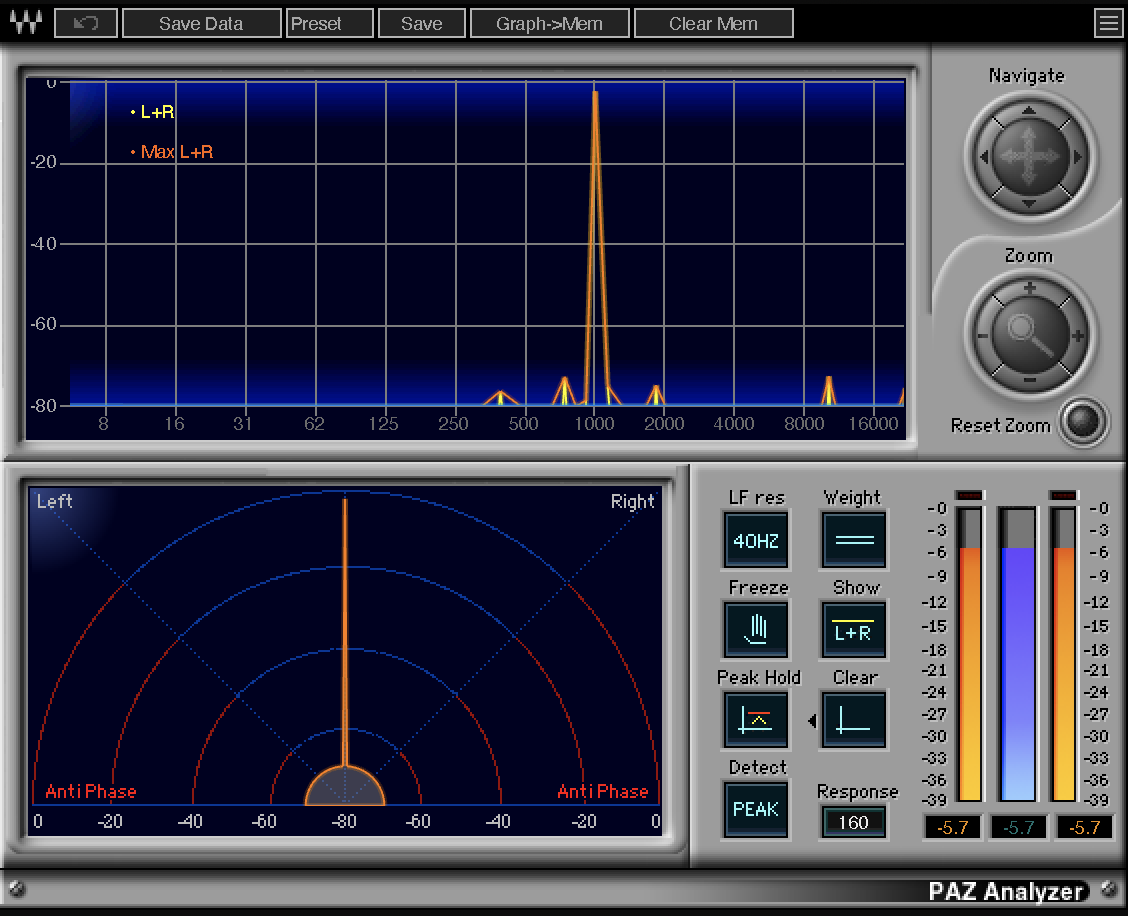This screenshot has height=916, width=1128.
Task: Zoom in vertically with top plus
Action: click(1029, 288)
